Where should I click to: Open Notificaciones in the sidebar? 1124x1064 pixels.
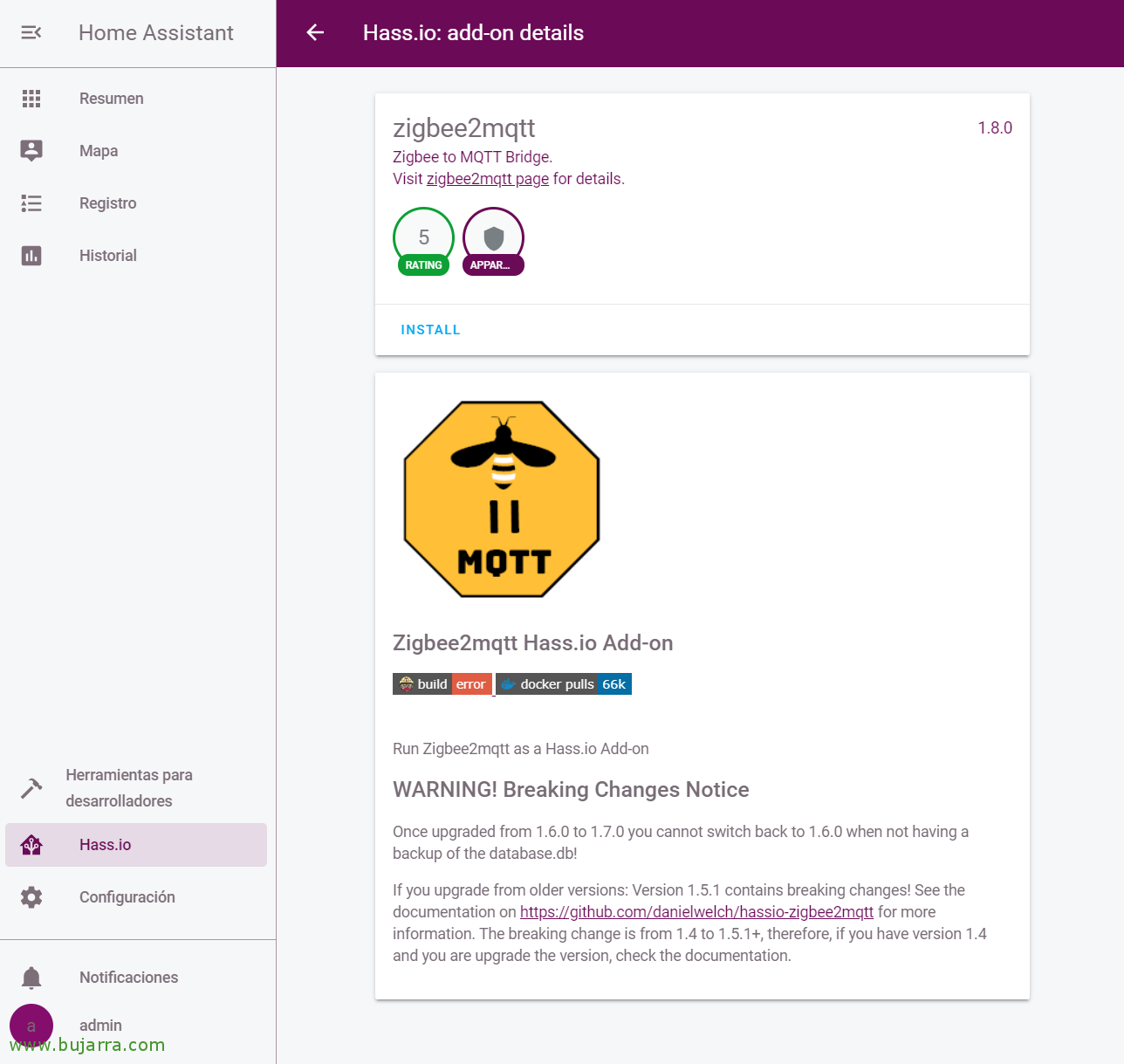[138, 978]
